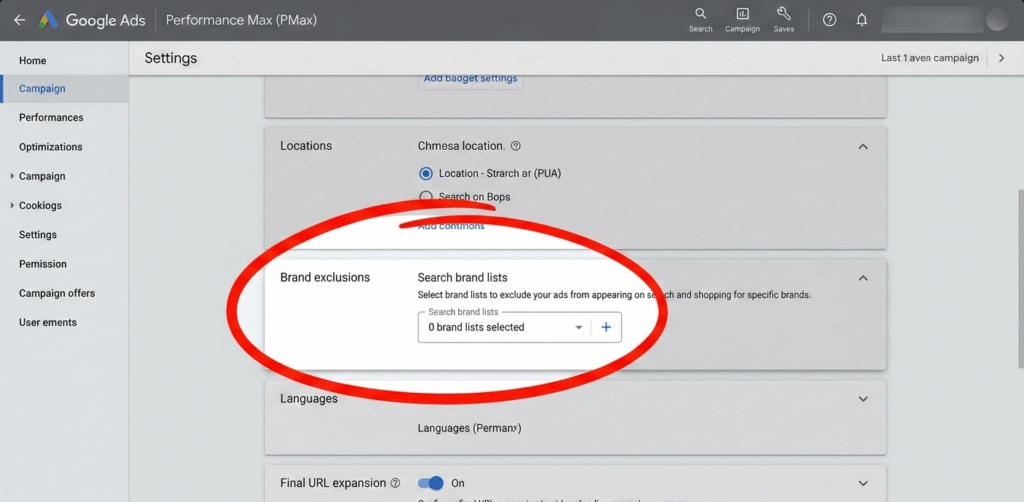Click the plus icon beside brand lists
Image resolution: width=1024 pixels, height=502 pixels.
[606, 327]
